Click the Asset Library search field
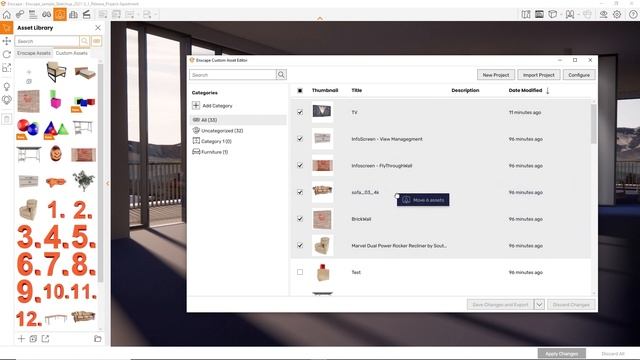 47,41
